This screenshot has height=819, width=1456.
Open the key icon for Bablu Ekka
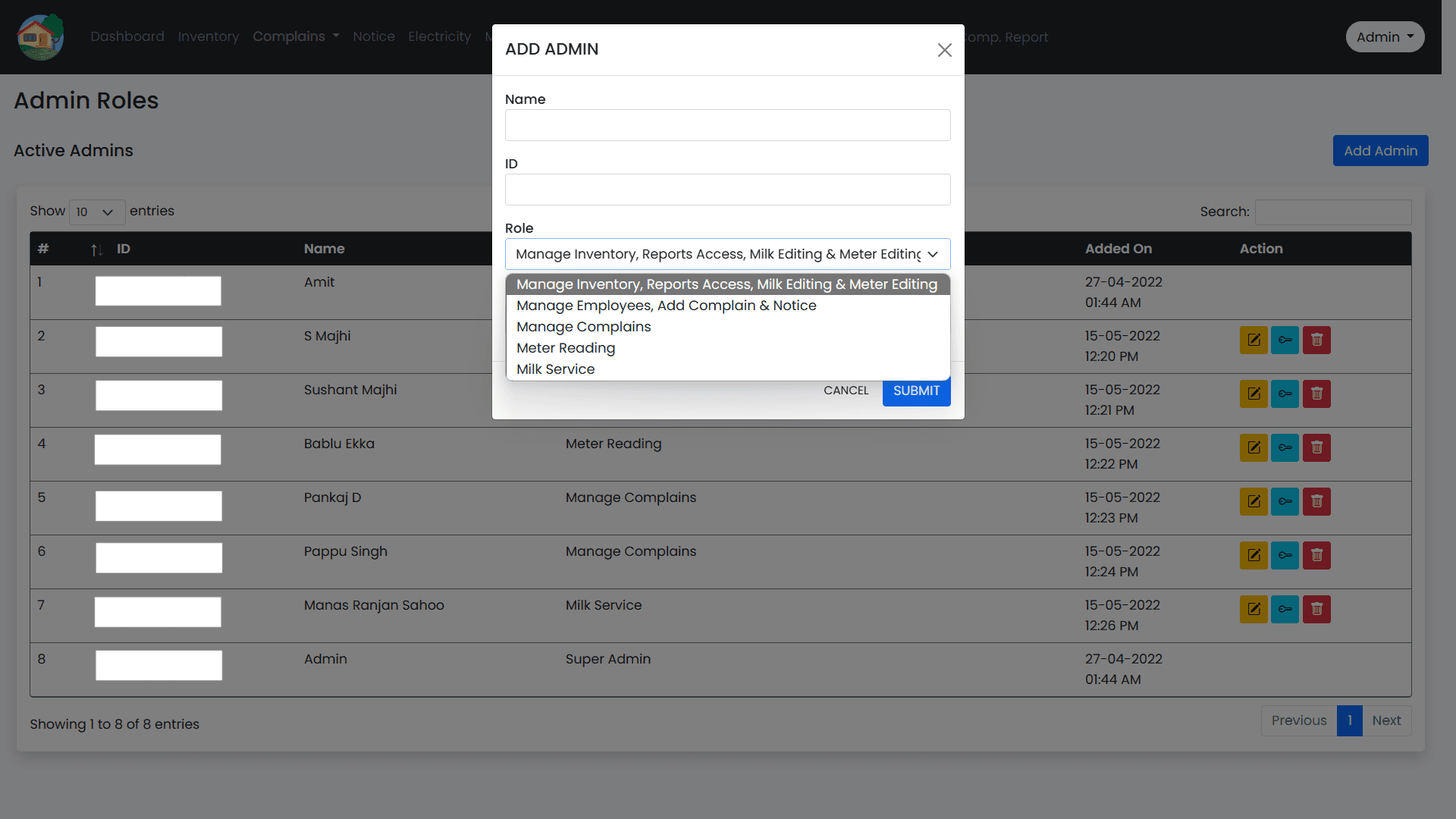click(1285, 447)
